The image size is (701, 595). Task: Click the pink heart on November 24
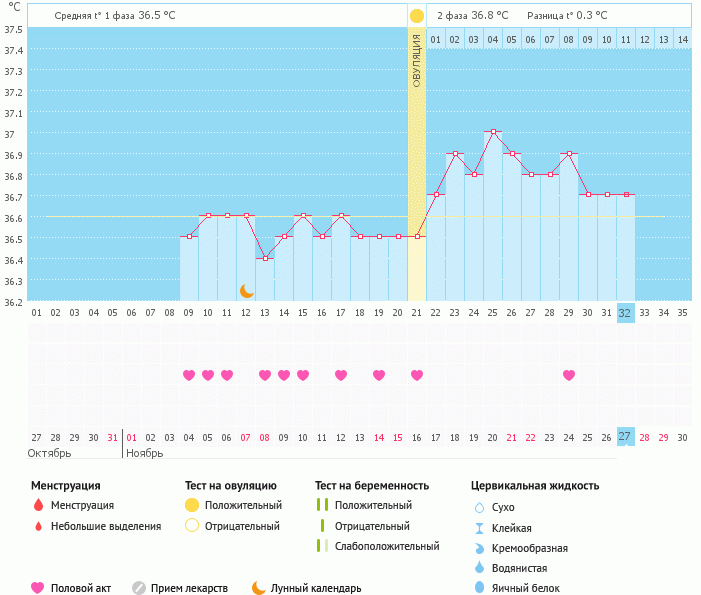pos(568,375)
